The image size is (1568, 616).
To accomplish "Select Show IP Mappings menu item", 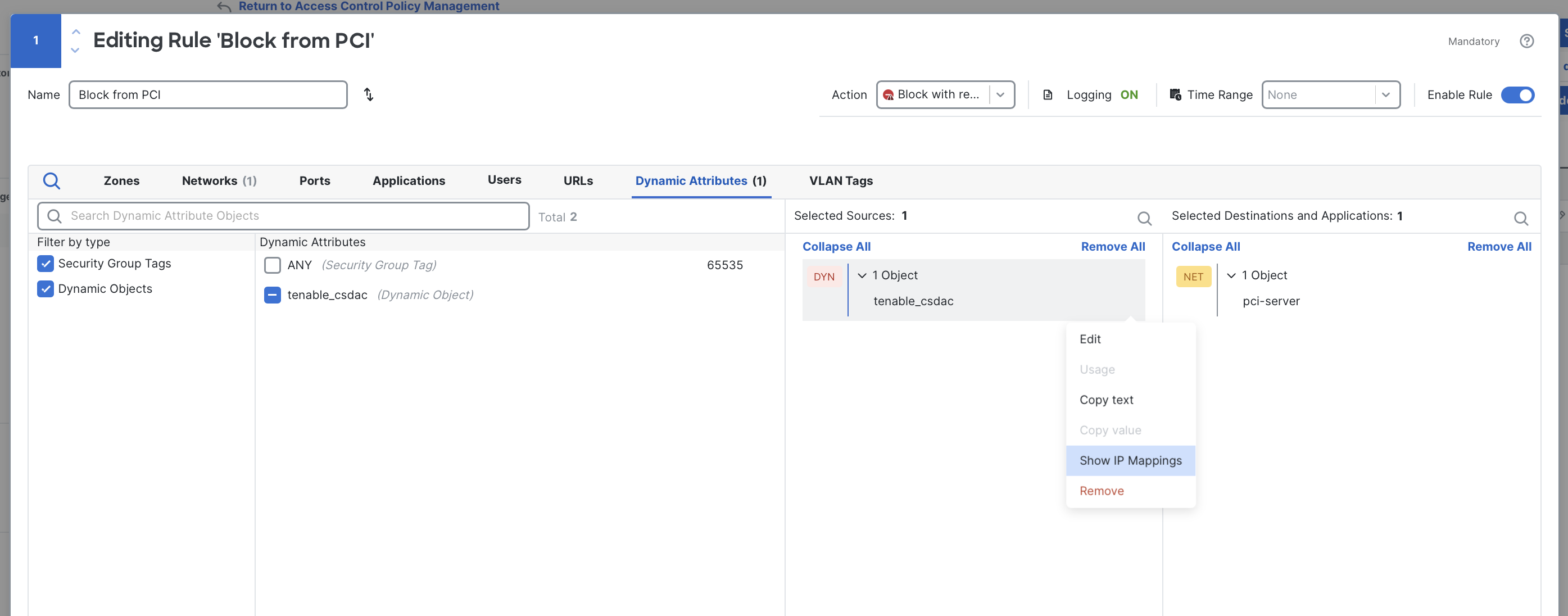I will click(x=1130, y=460).
